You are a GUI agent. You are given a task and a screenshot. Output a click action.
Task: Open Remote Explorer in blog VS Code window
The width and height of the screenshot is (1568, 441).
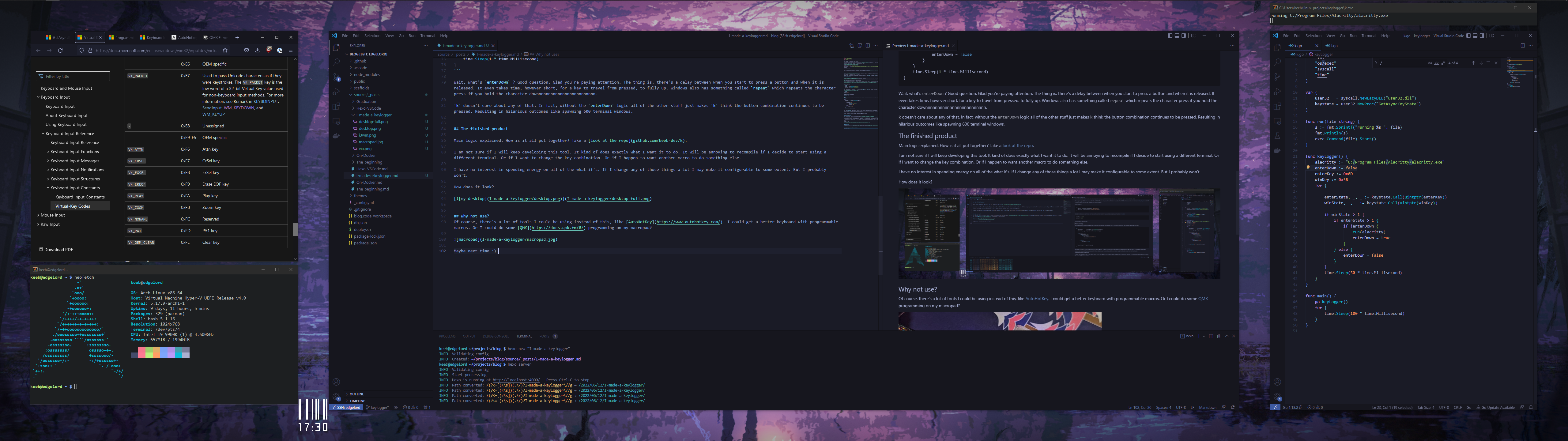pyautogui.click(x=336, y=121)
